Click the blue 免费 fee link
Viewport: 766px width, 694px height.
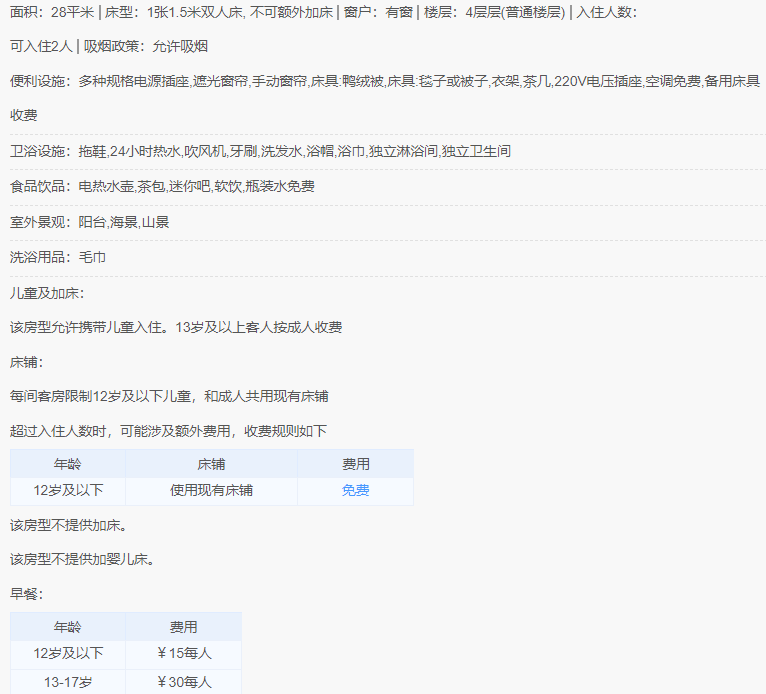[355, 490]
